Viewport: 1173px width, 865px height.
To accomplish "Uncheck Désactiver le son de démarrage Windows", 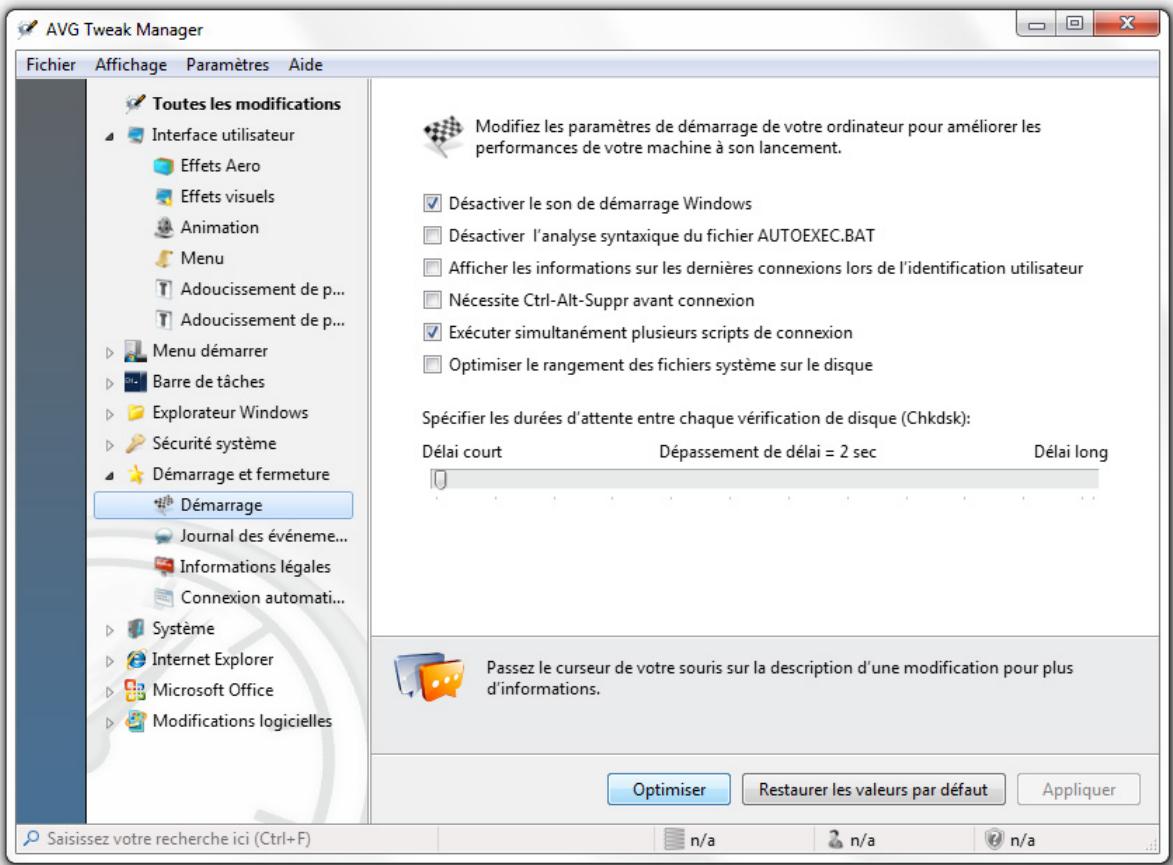I will (x=432, y=204).
